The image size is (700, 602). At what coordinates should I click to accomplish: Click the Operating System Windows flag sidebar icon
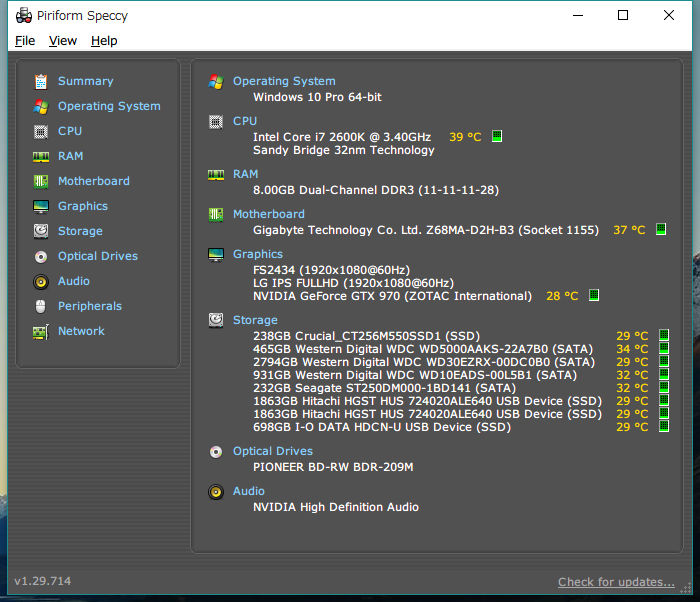click(41, 106)
